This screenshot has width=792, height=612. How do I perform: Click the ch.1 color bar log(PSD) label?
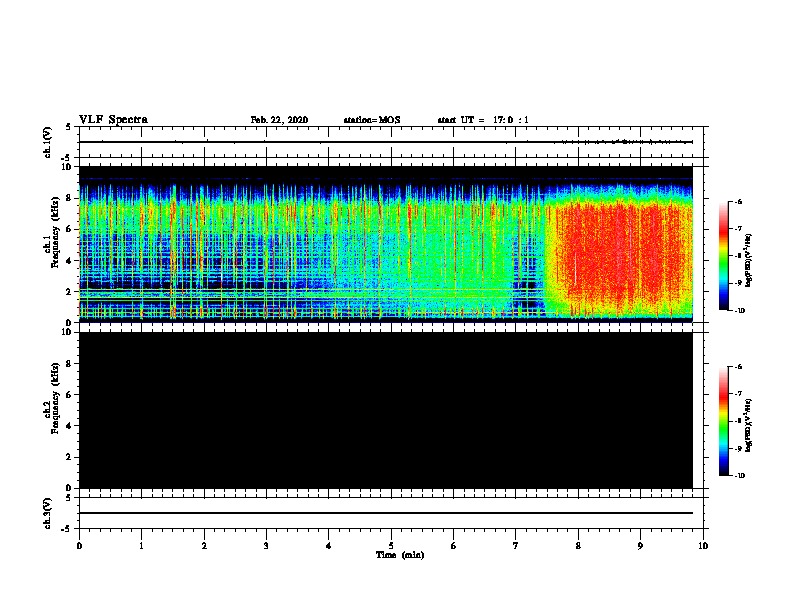click(748, 260)
